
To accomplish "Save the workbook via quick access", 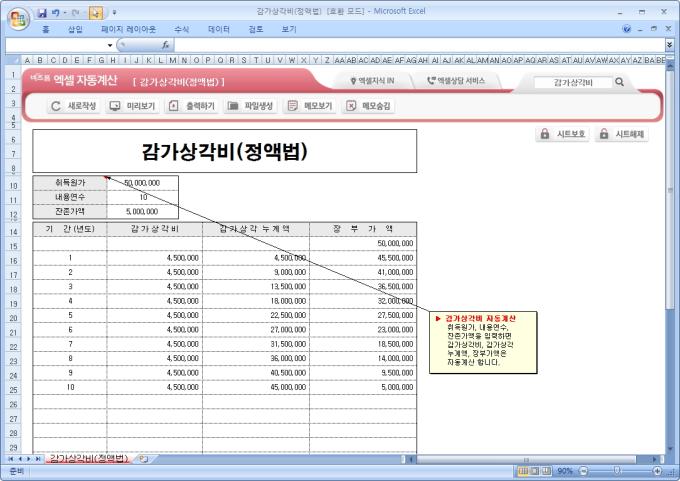I will pyautogui.click(x=42, y=13).
